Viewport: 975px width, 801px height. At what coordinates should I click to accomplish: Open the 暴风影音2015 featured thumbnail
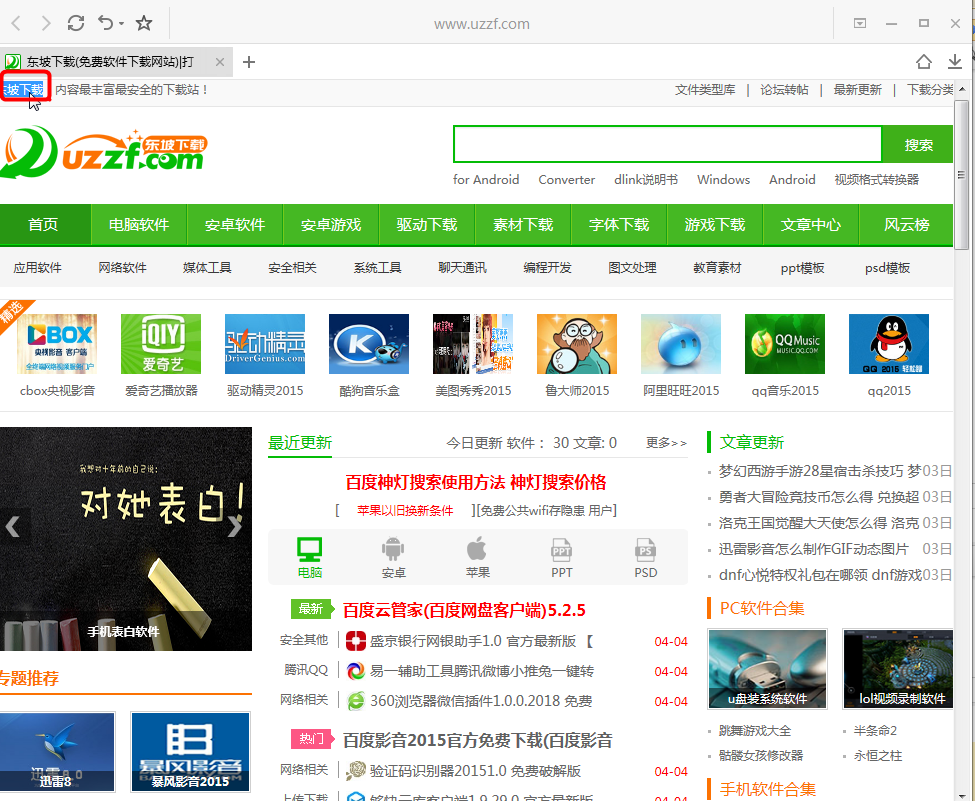(x=190, y=752)
